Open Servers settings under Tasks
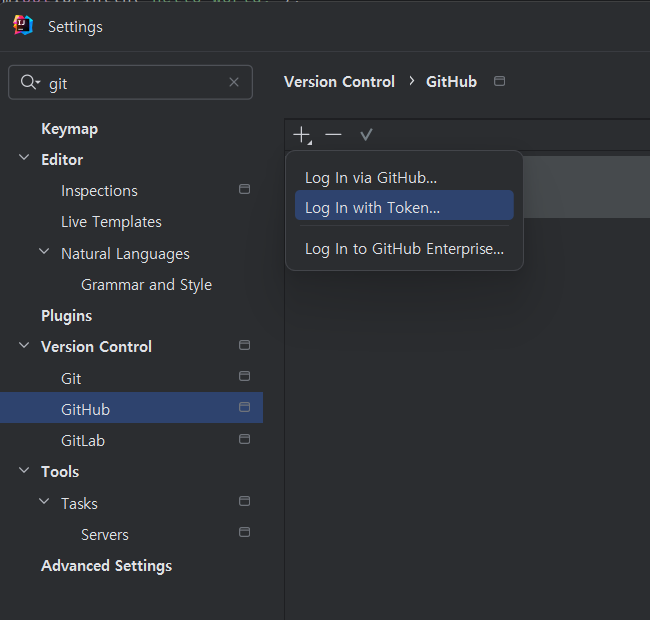The height and width of the screenshot is (620, 650). click(x=105, y=535)
